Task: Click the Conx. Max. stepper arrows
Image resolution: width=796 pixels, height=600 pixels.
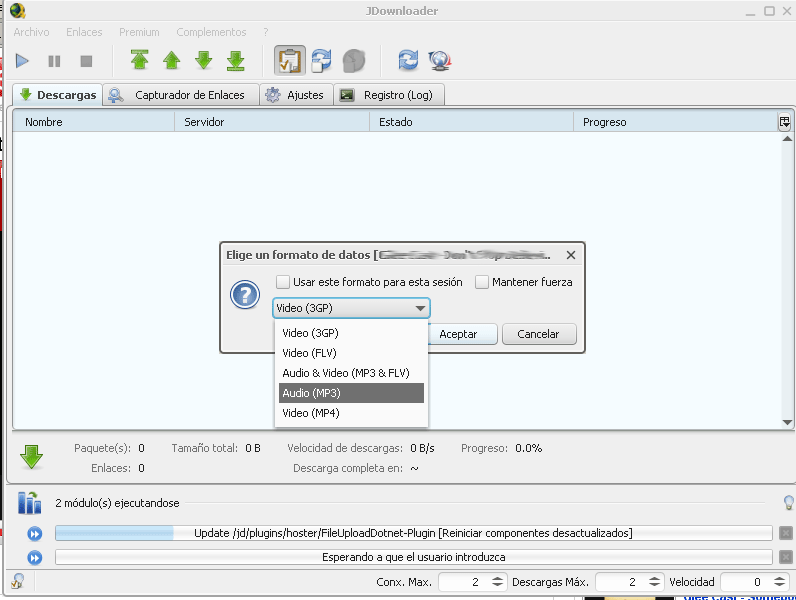Action: (x=498, y=582)
